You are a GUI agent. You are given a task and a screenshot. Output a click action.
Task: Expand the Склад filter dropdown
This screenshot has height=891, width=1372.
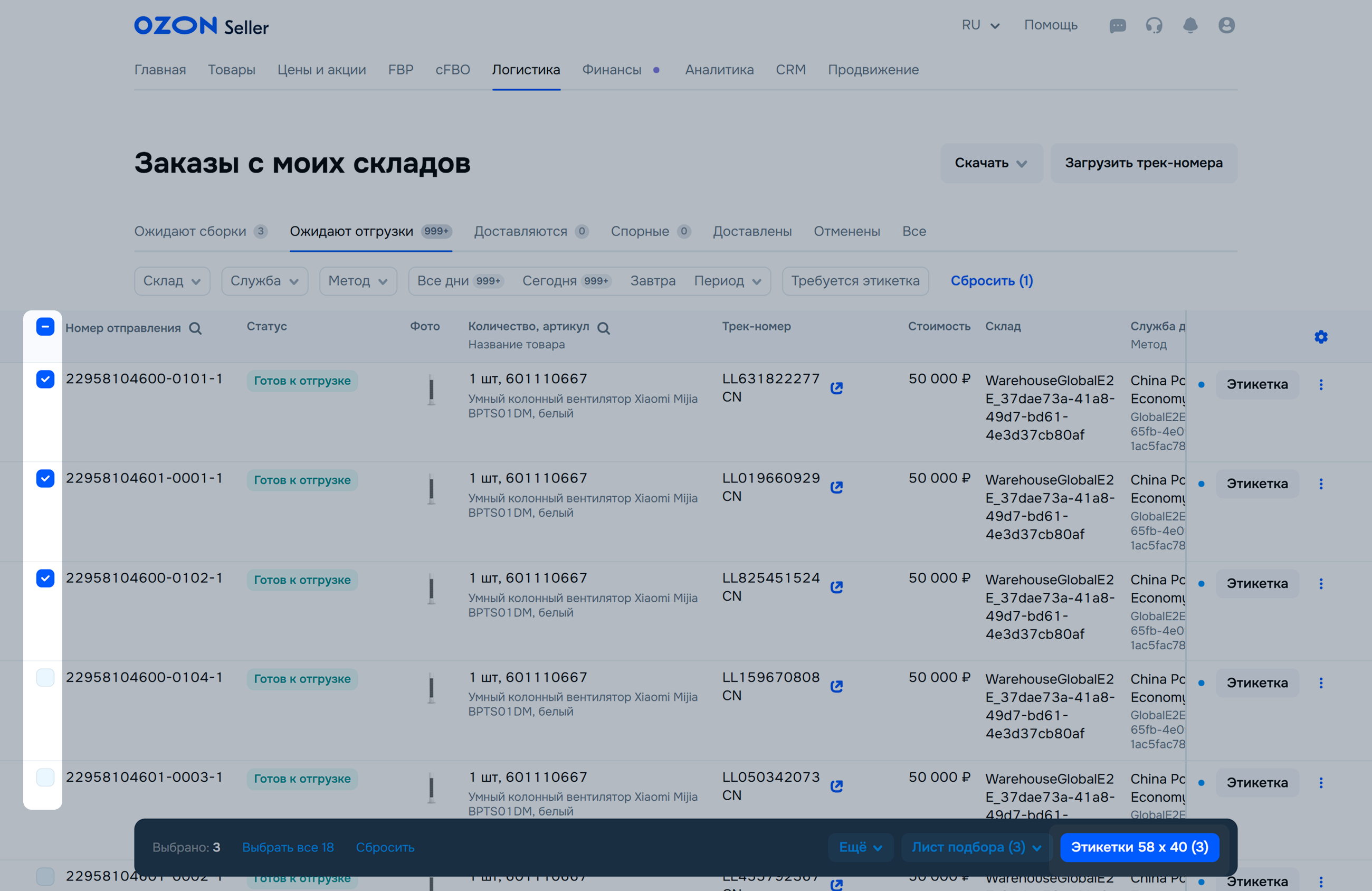(x=172, y=281)
